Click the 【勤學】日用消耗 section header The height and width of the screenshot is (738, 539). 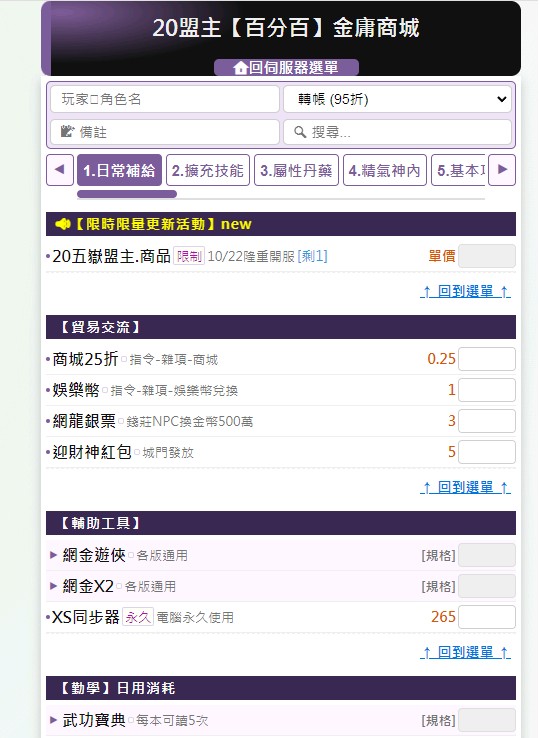(281, 688)
